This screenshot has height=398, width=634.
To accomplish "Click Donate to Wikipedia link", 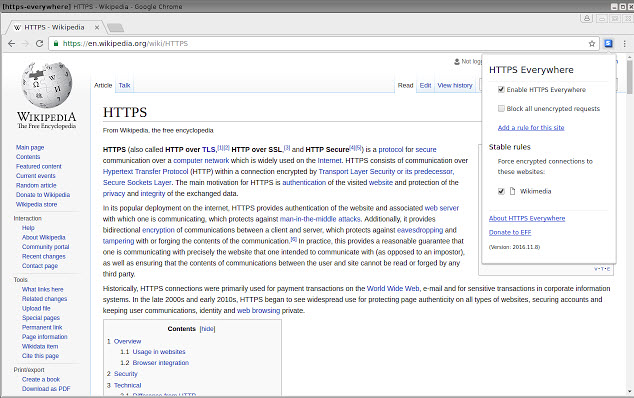I will 43,195.
